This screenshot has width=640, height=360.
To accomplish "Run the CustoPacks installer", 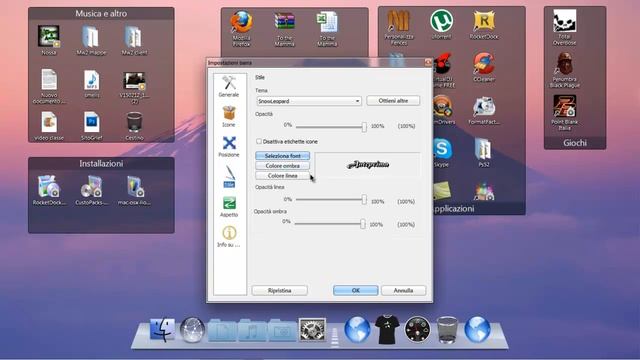I will pos(91,190).
